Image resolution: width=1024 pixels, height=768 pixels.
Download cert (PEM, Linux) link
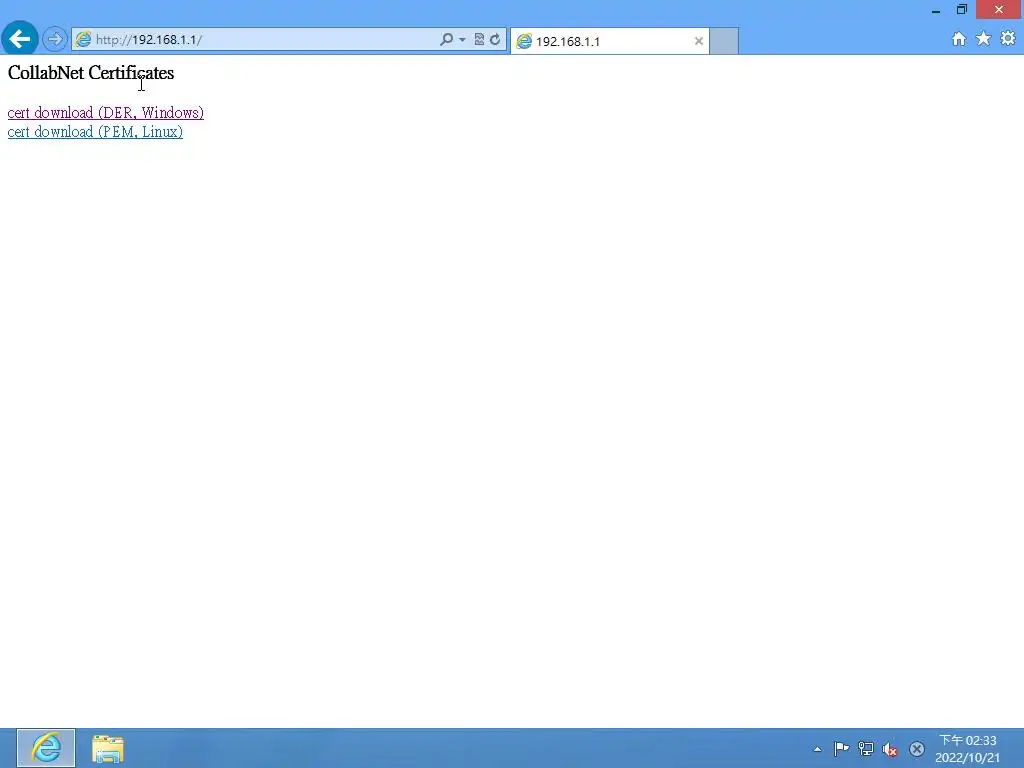click(x=95, y=132)
